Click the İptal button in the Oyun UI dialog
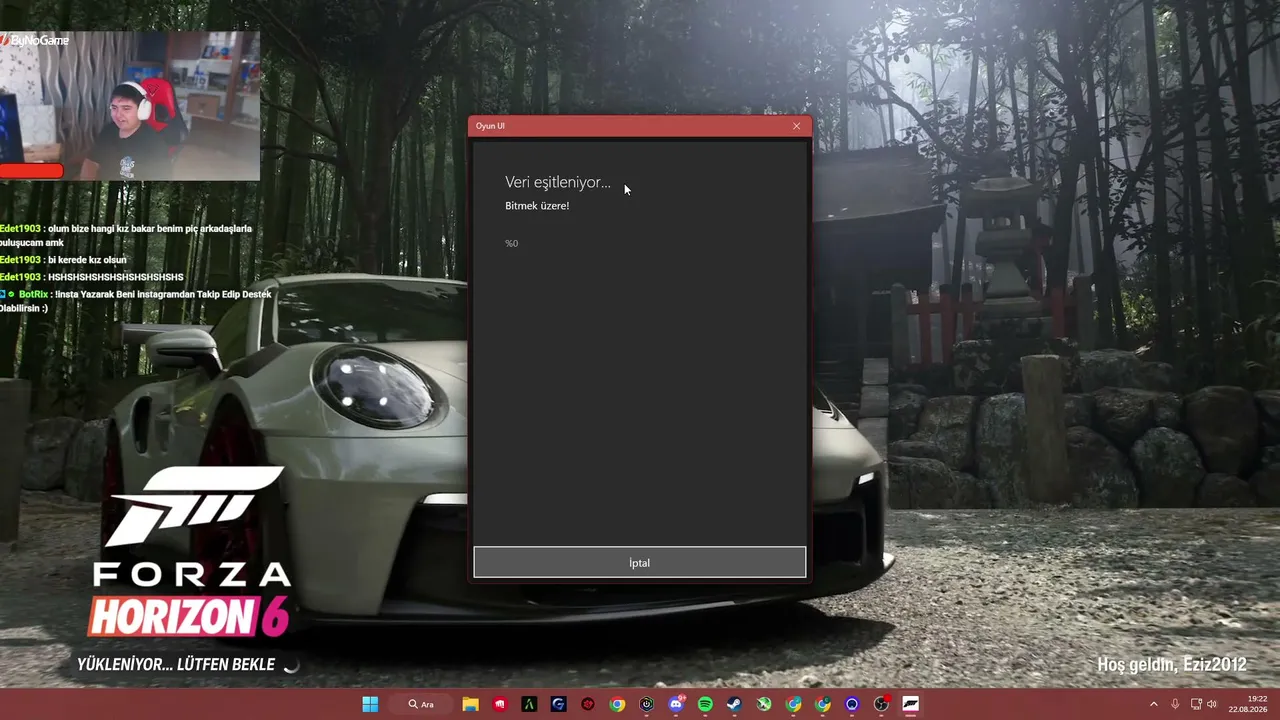The width and height of the screenshot is (1280, 720). point(639,562)
